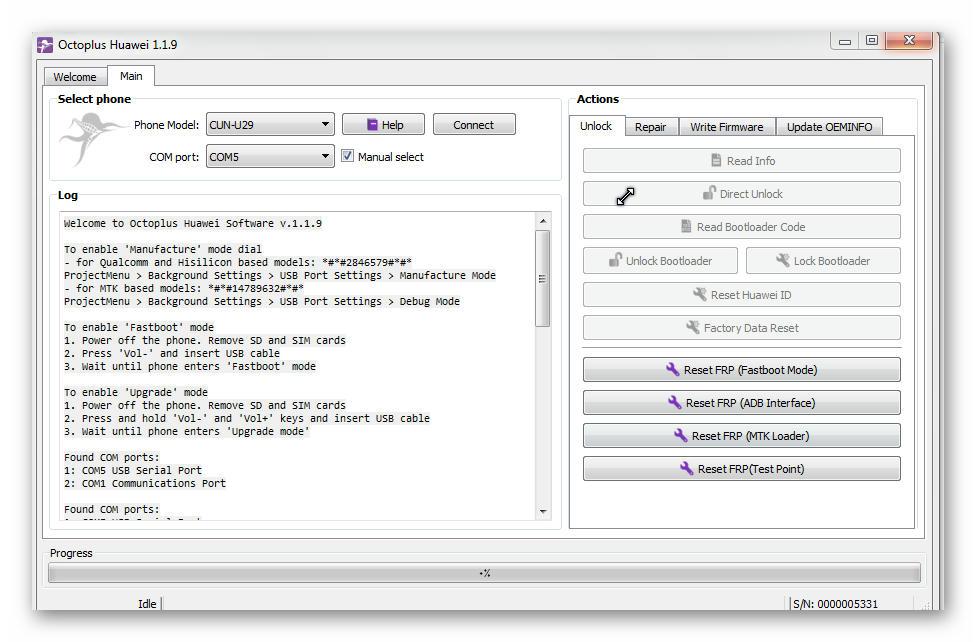Click the log line '2: COM1 Communications Port'

[x=144, y=483]
